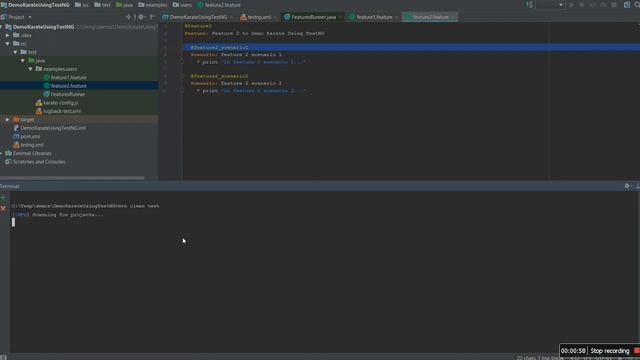The image size is (640, 360).
Task: Open logback-test.xml file
Action: (x=58, y=111)
